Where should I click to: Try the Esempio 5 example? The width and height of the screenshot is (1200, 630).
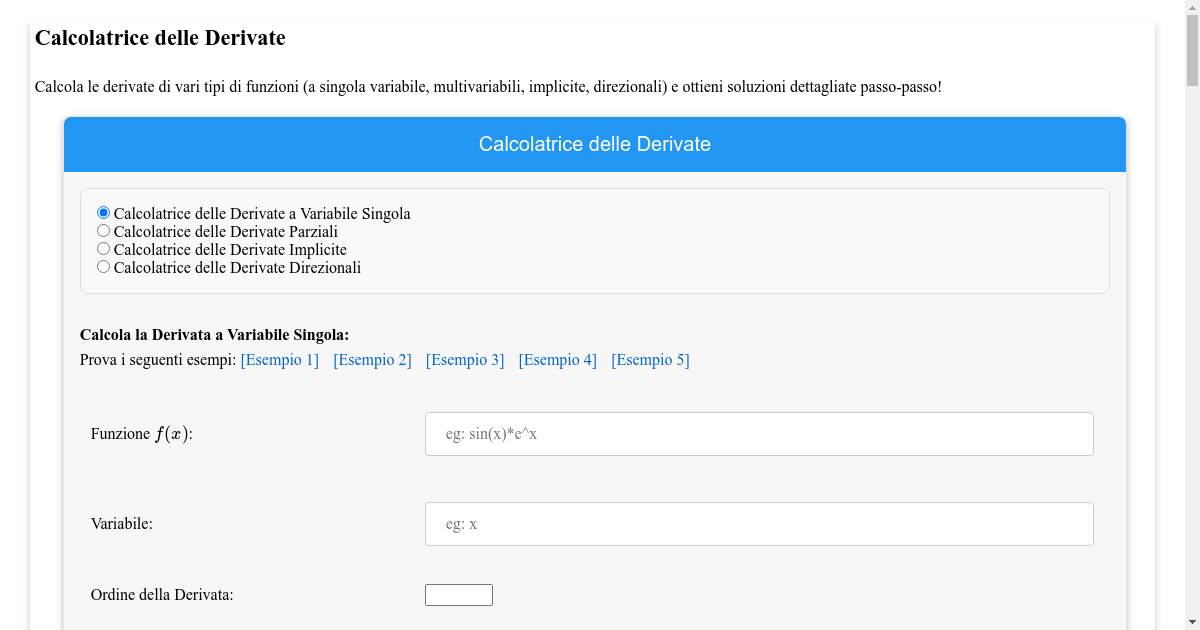tap(650, 359)
